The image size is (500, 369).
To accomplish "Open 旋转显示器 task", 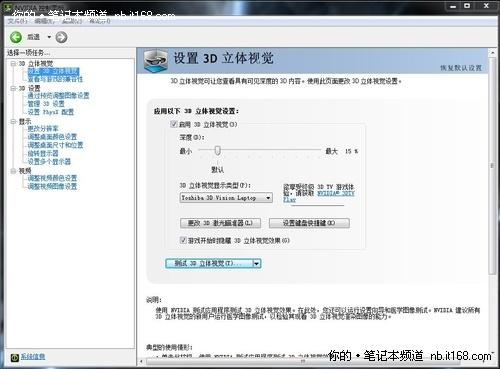I will tap(43, 153).
